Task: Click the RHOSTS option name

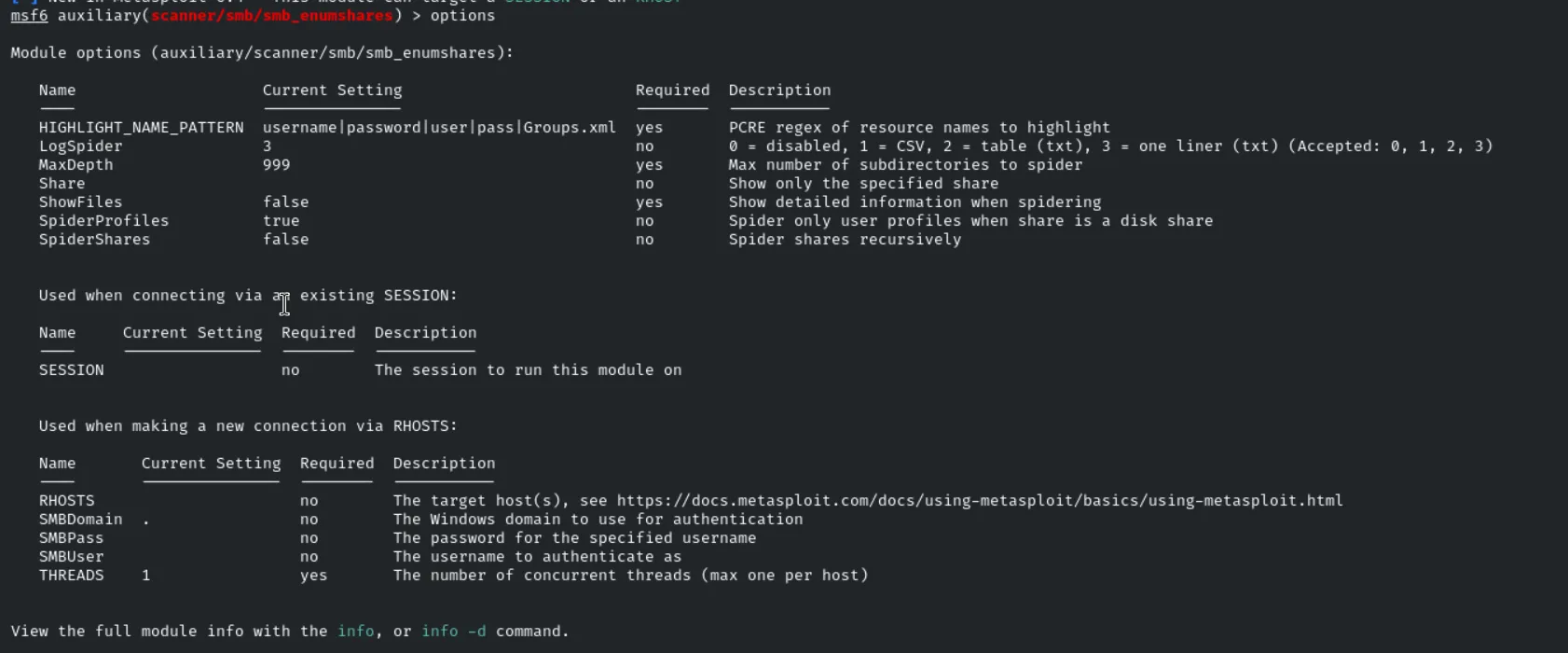Action: 66,501
